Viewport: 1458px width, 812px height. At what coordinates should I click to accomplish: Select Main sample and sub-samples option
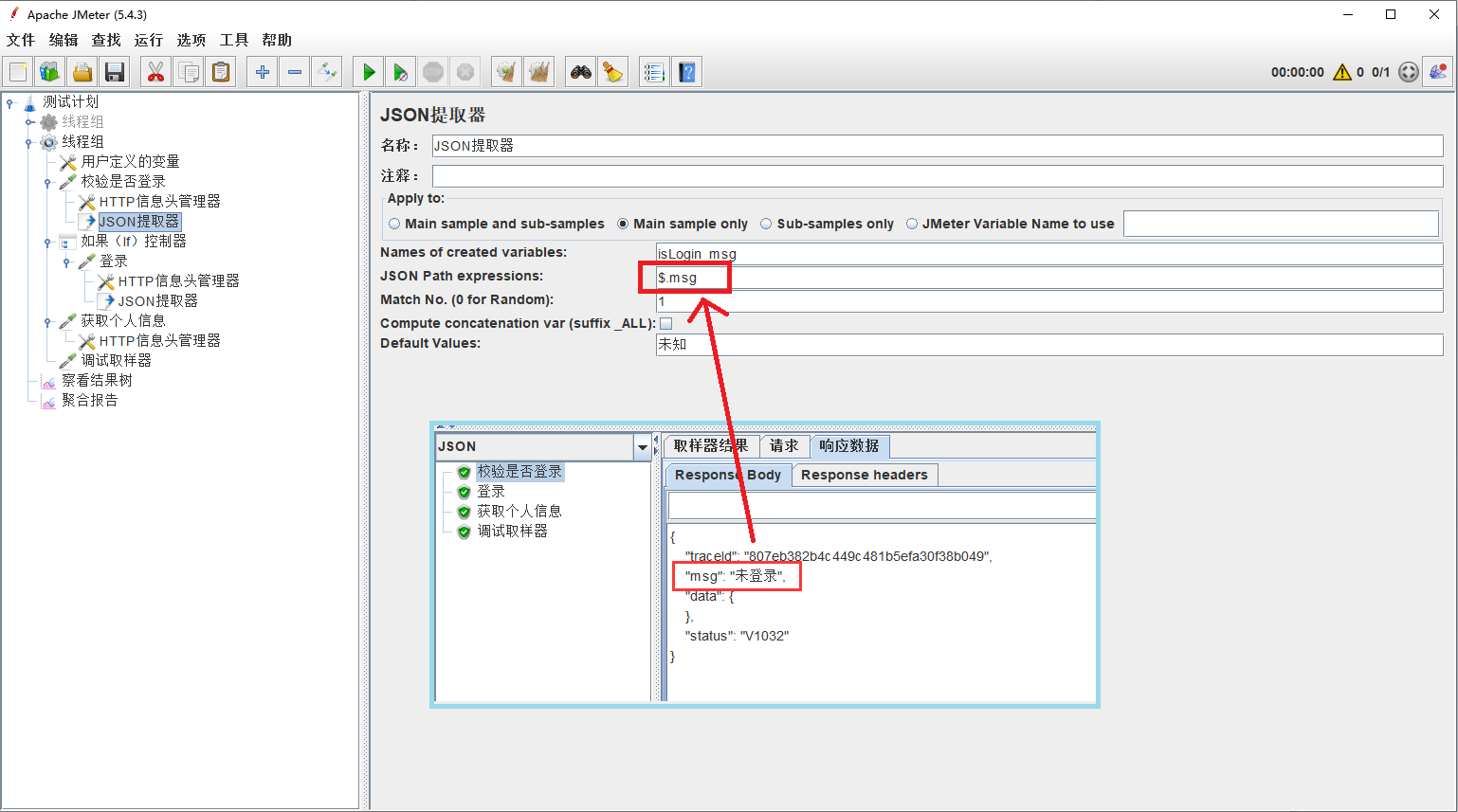coord(394,225)
